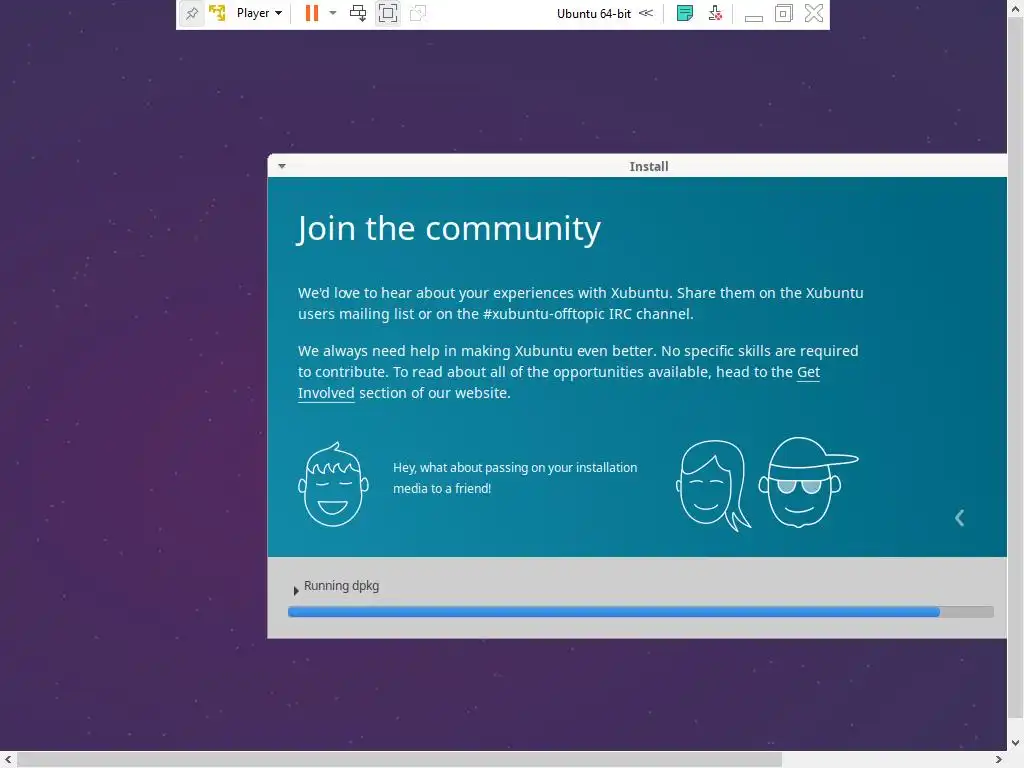Click the face with cap and sunglasses

click(807, 482)
